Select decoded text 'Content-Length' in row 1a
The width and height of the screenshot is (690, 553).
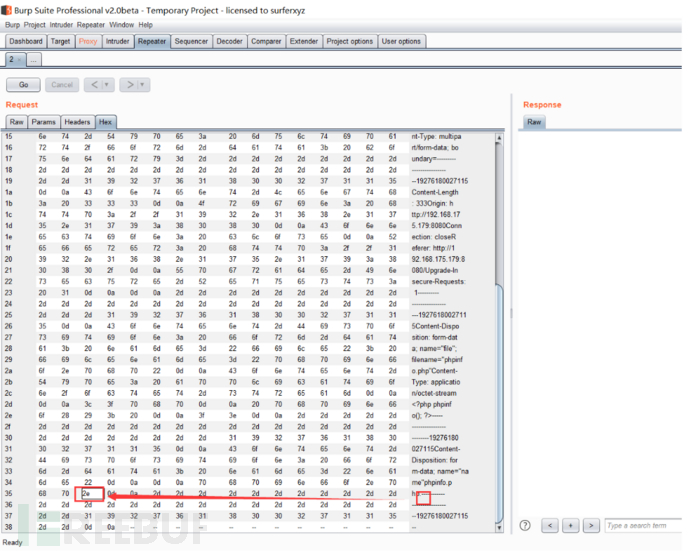(435, 192)
